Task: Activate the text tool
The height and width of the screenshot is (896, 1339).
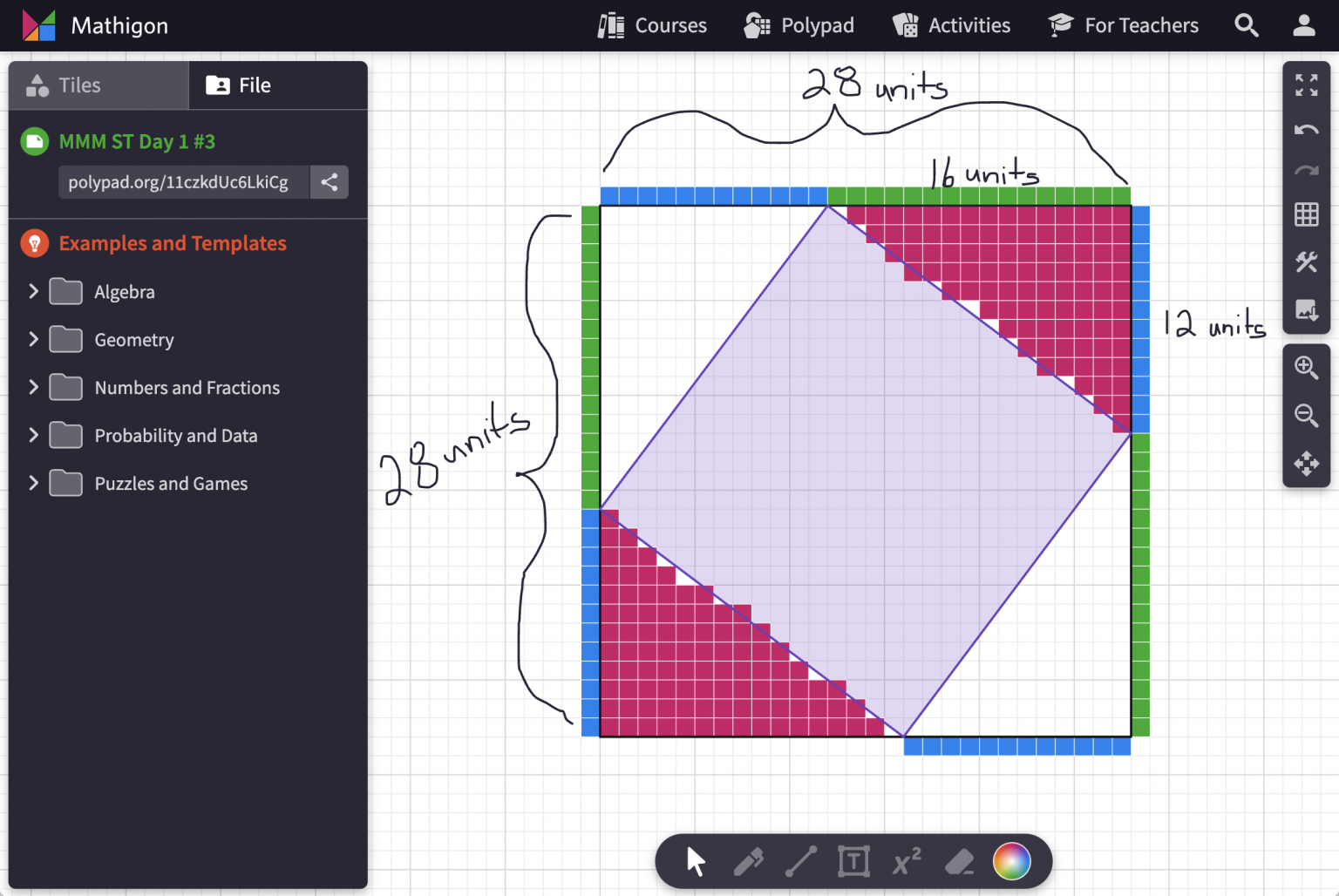Action: tap(853, 861)
